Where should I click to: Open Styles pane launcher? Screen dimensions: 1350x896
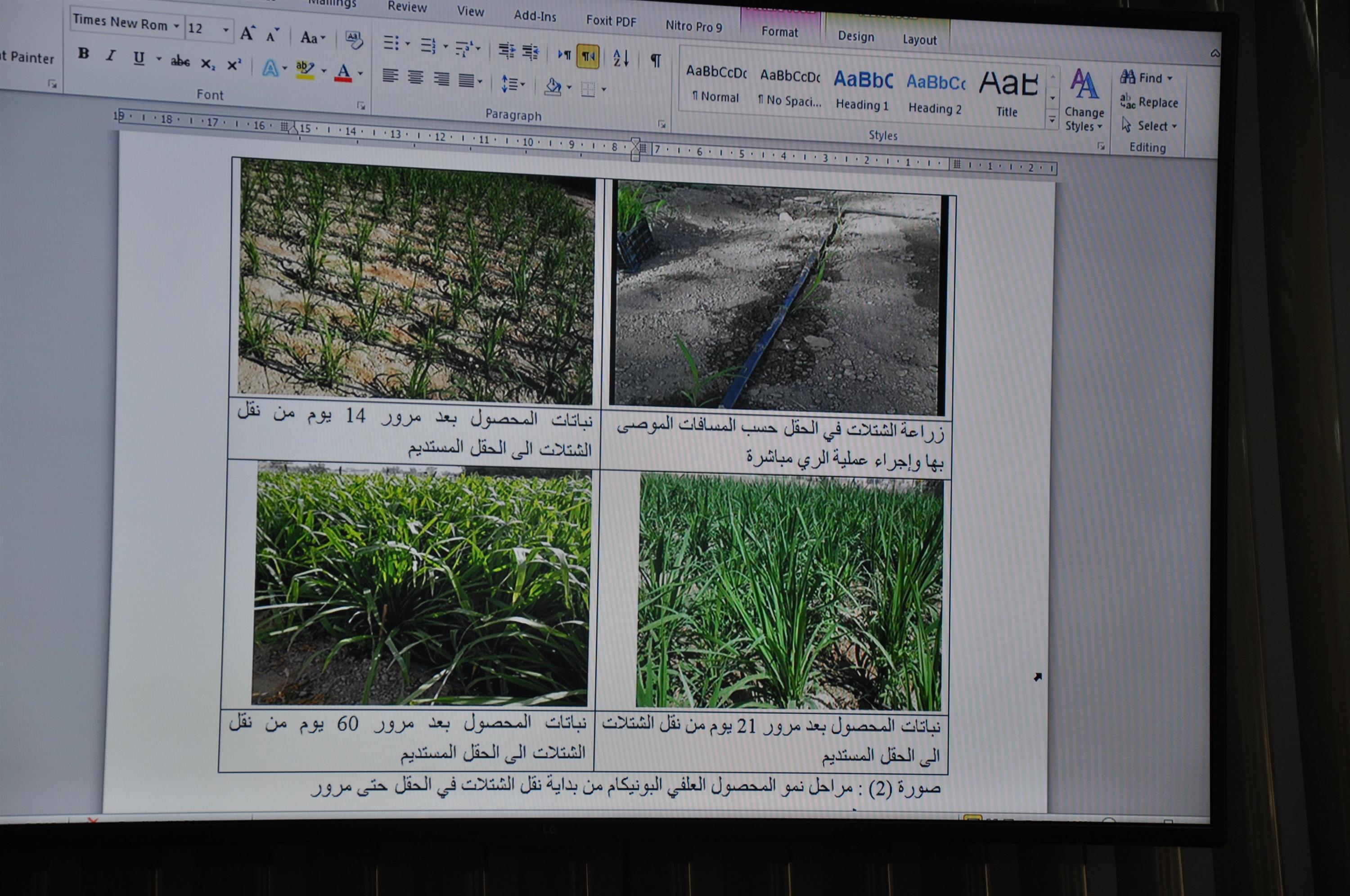point(1101,147)
